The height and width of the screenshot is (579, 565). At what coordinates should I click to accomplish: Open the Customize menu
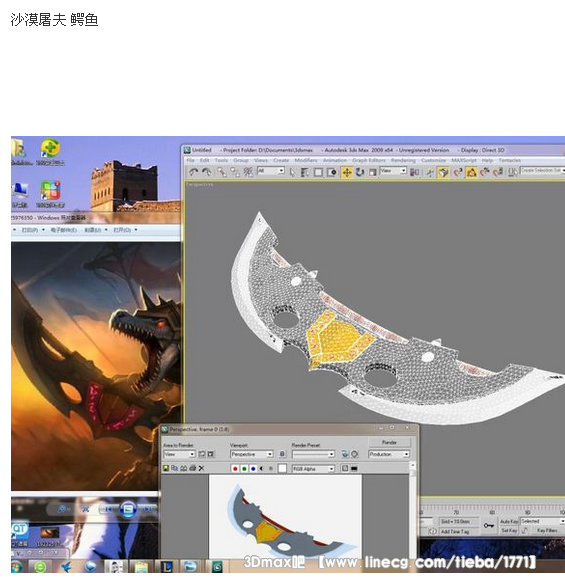tap(434, 160)
